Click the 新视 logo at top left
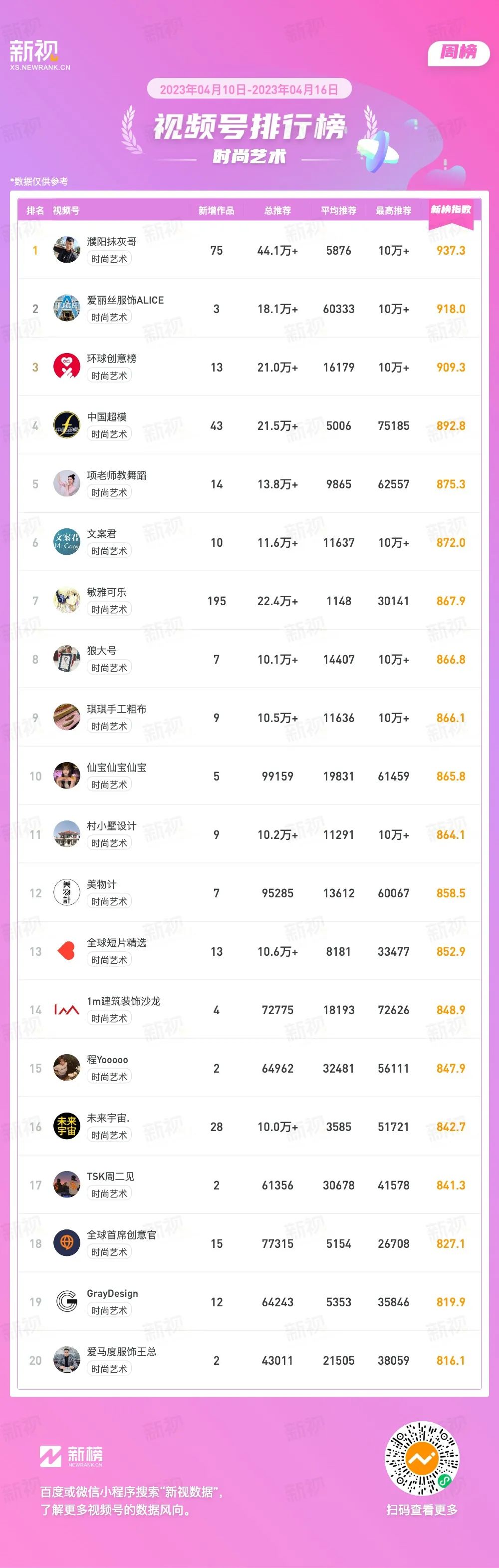Screen dimensions: 499x1568 click(x=39, y=55)
